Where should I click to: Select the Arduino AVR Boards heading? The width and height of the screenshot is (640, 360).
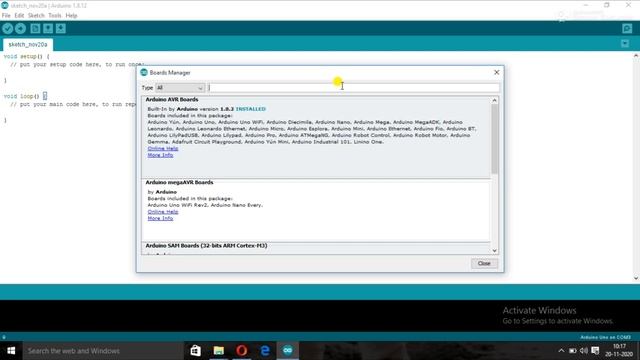(172, 100)
